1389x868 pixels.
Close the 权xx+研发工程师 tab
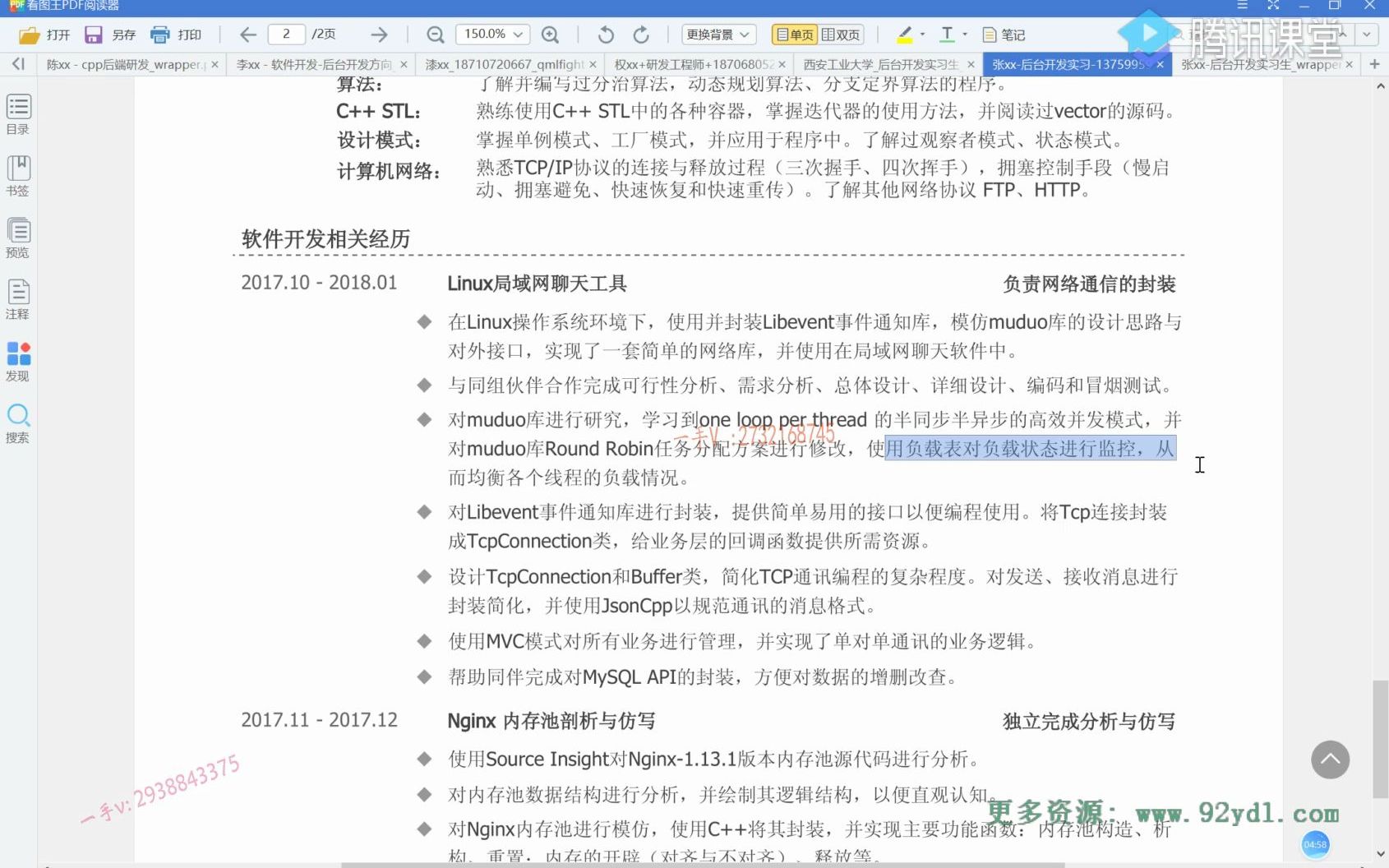tap(782, 64)
